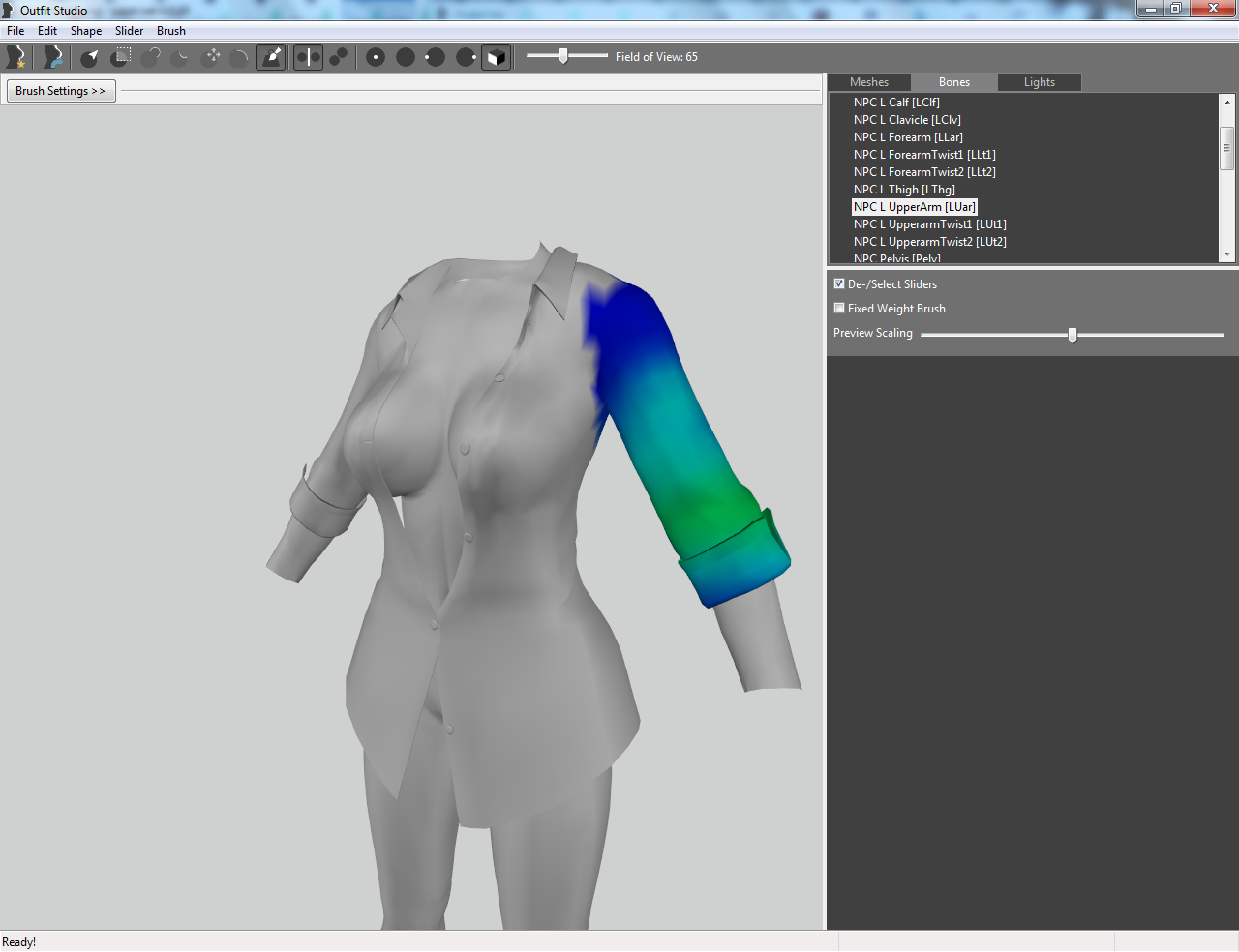Click the Preview Scaling slider handle
The width and height of the screenshot is (1239, 952).
point(1073,335)
